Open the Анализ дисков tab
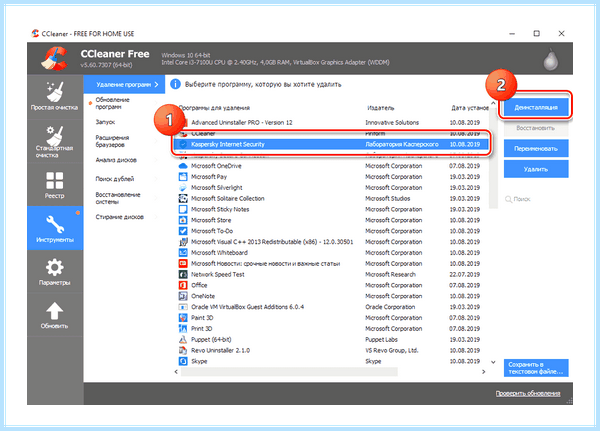This screenshot has height=431, width=600. (122, 160)
